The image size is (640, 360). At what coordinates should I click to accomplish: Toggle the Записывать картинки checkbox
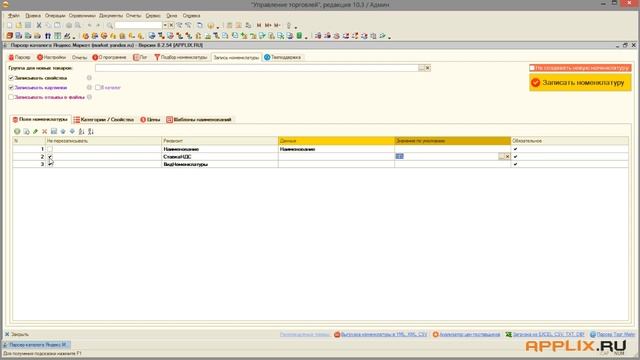click(x=11, y=88)
